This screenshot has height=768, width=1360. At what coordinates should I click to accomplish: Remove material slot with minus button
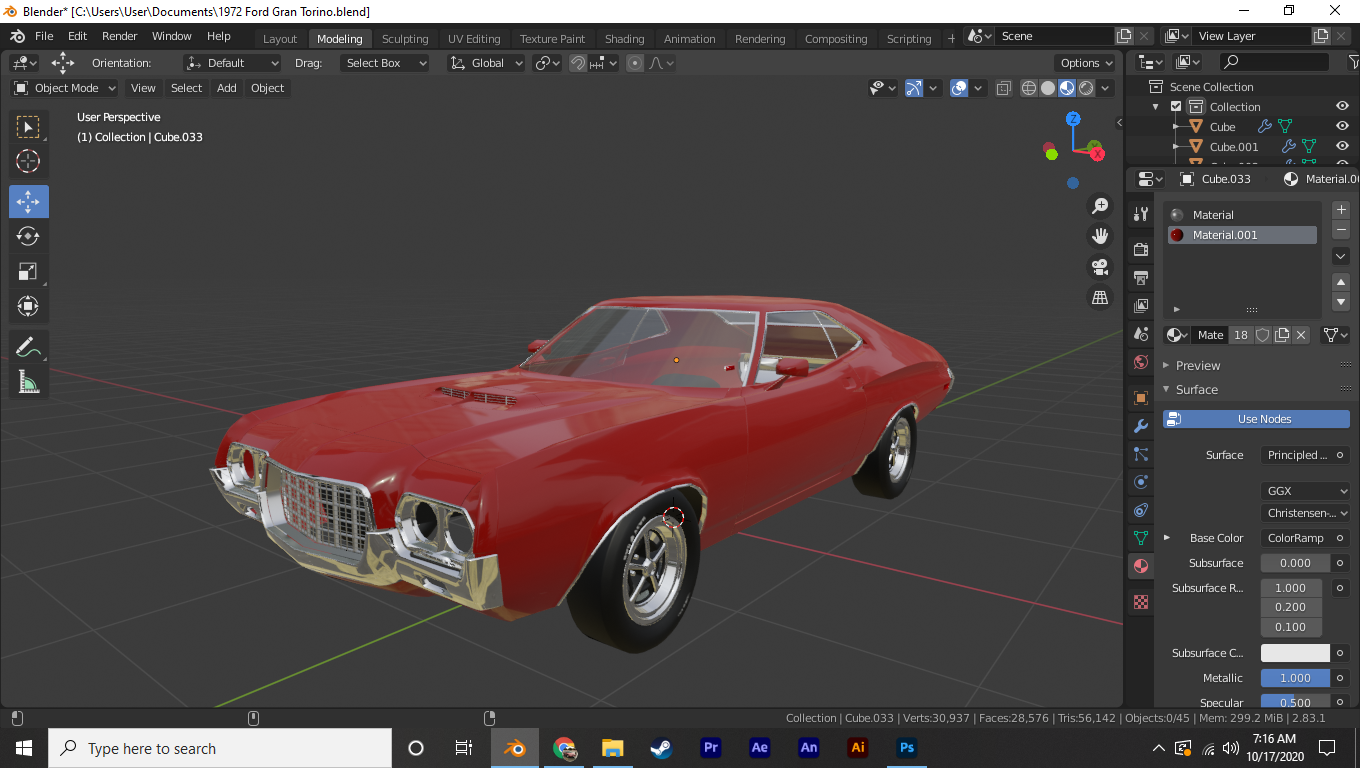tap(1342, 230)
